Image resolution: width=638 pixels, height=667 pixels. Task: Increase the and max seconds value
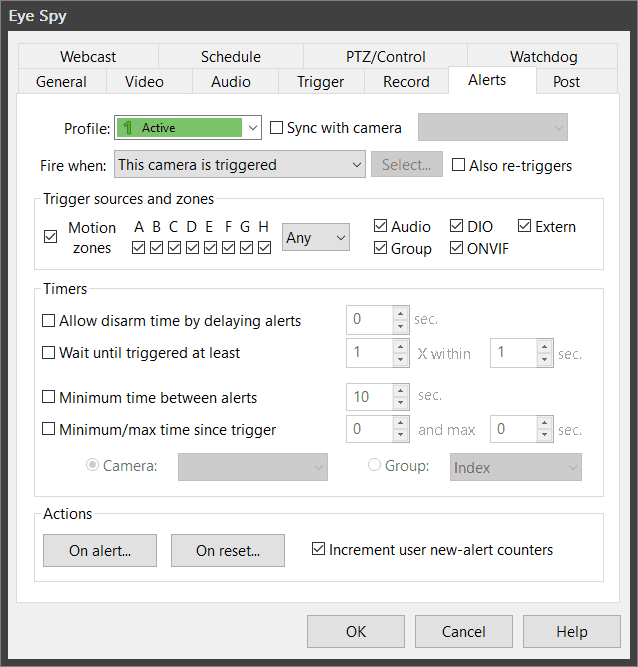[x=544, y=422]
